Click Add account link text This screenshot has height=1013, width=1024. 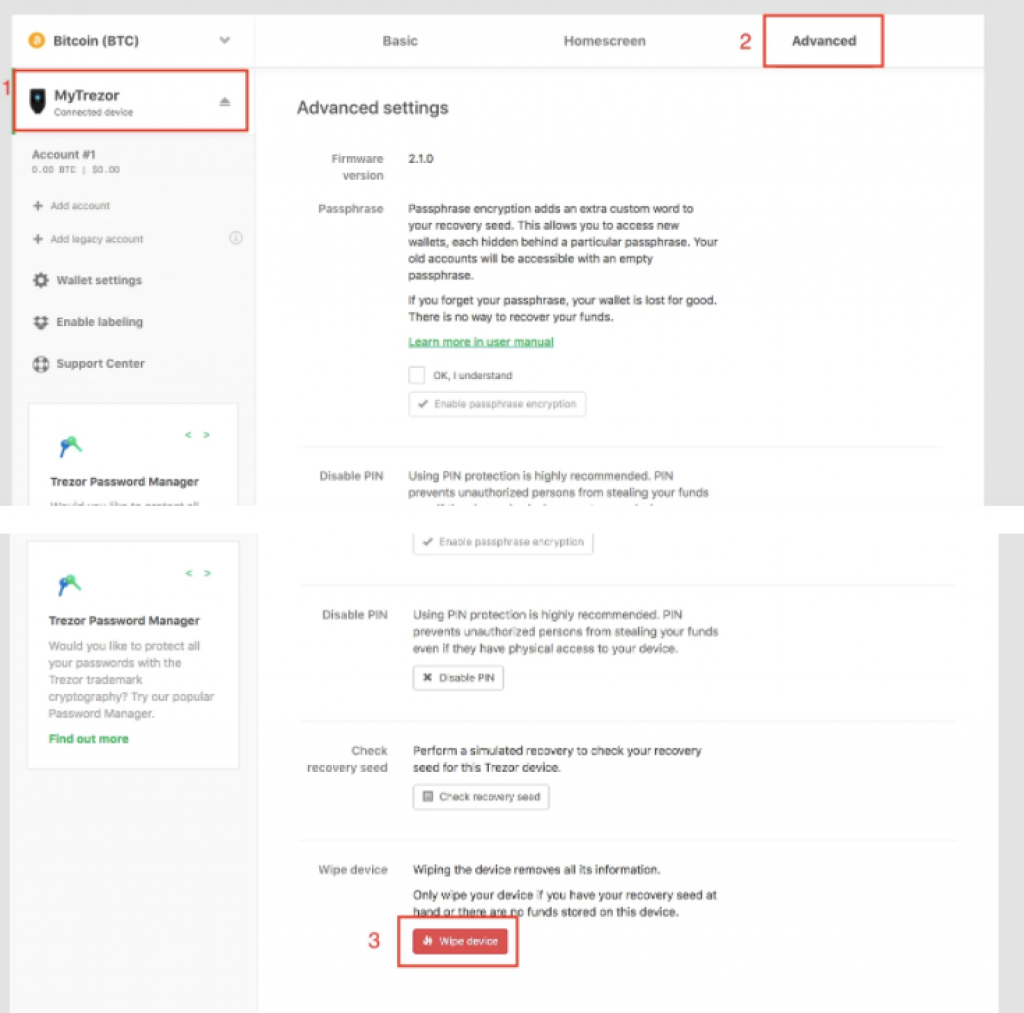point(80,205)
